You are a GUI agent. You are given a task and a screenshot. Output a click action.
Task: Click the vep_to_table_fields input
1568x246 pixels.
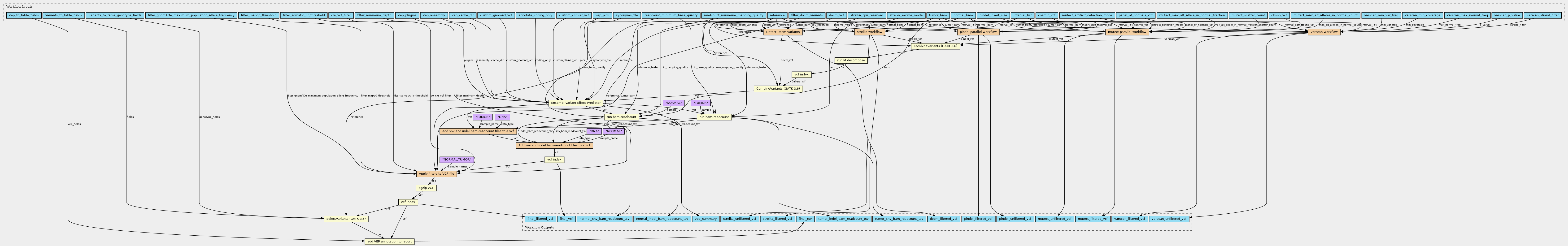(24, 15)
